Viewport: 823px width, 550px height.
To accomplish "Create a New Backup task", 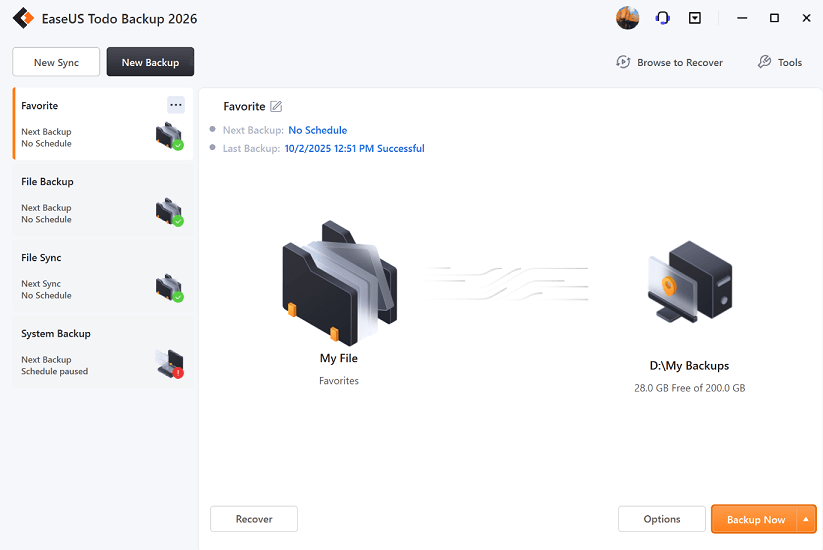I will pos(150,62).
